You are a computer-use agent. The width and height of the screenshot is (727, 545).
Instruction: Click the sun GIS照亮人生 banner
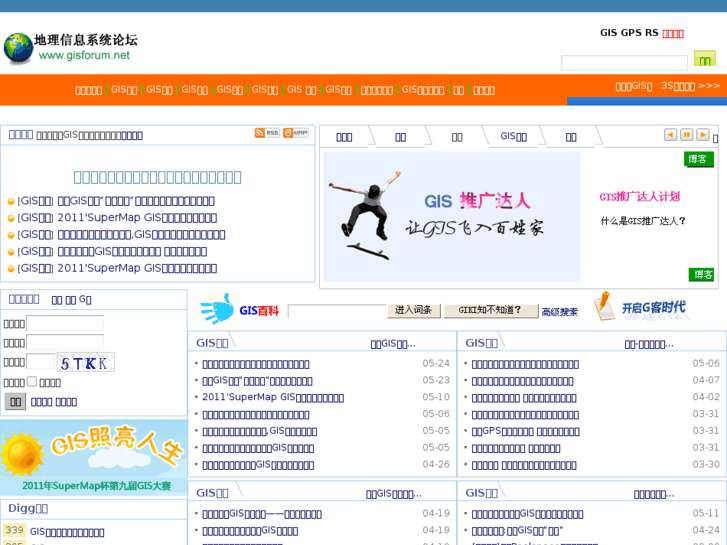click(x=93, y=456)
